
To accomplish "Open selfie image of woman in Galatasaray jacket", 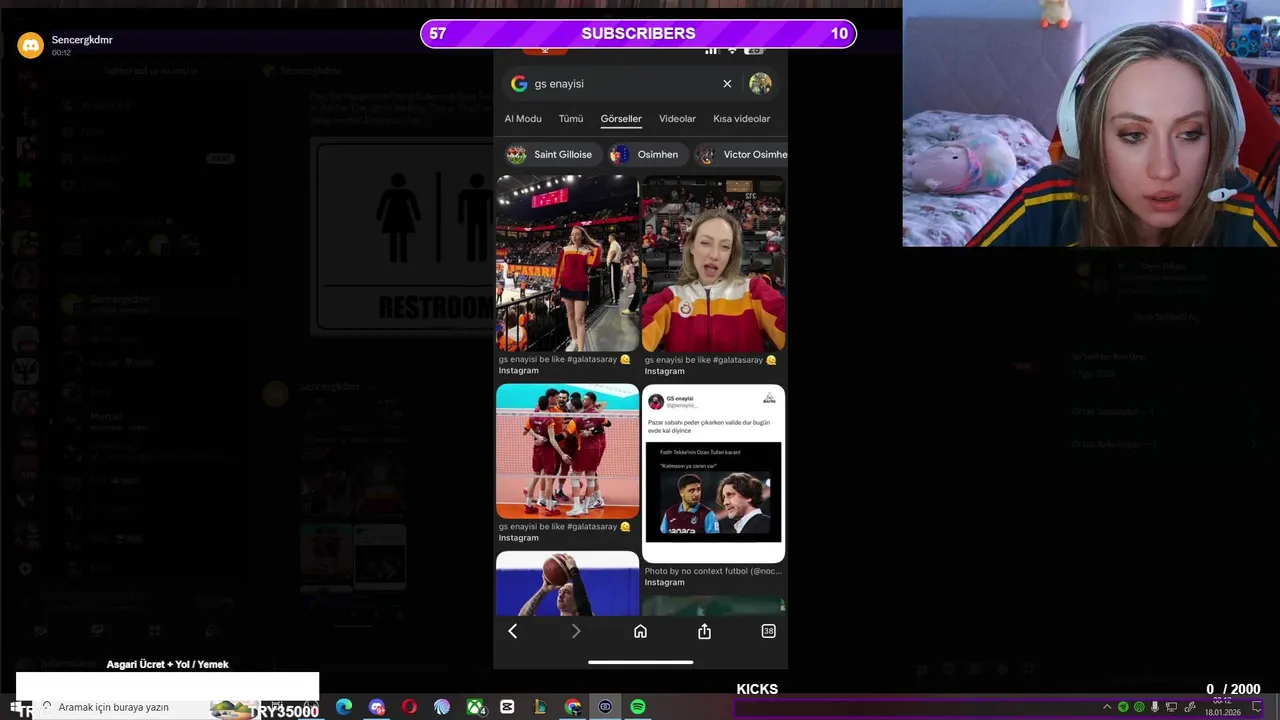I will (713, 263).
